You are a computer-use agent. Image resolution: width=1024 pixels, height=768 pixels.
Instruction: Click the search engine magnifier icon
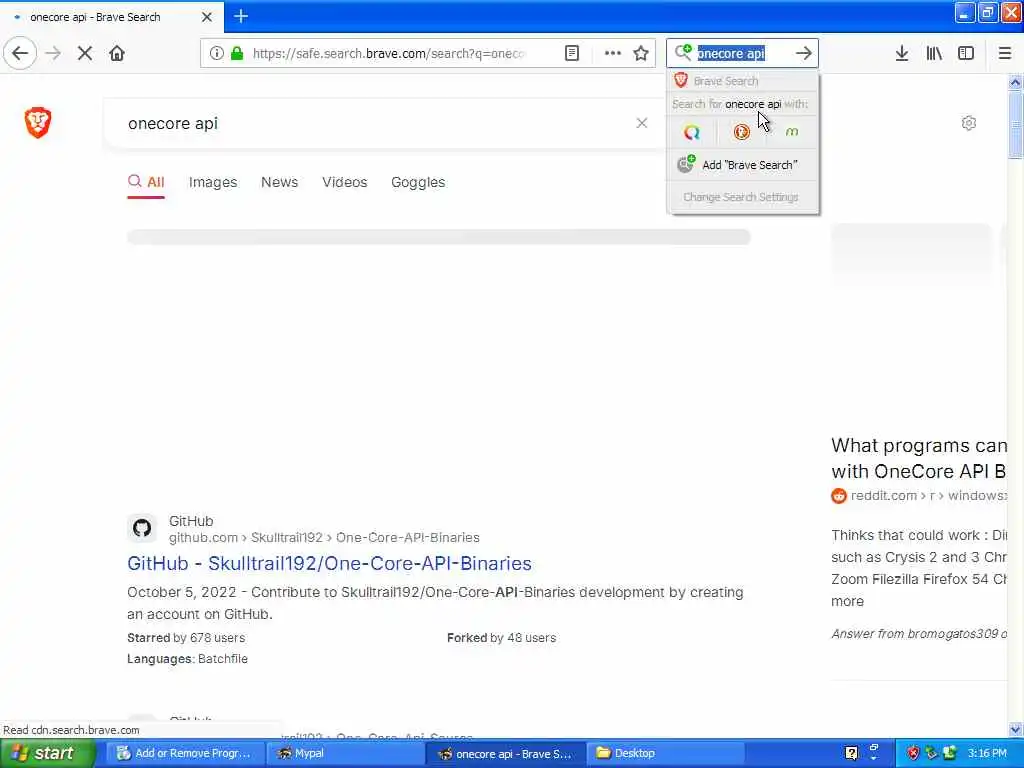pyautogui.click(x=683, y=52)
